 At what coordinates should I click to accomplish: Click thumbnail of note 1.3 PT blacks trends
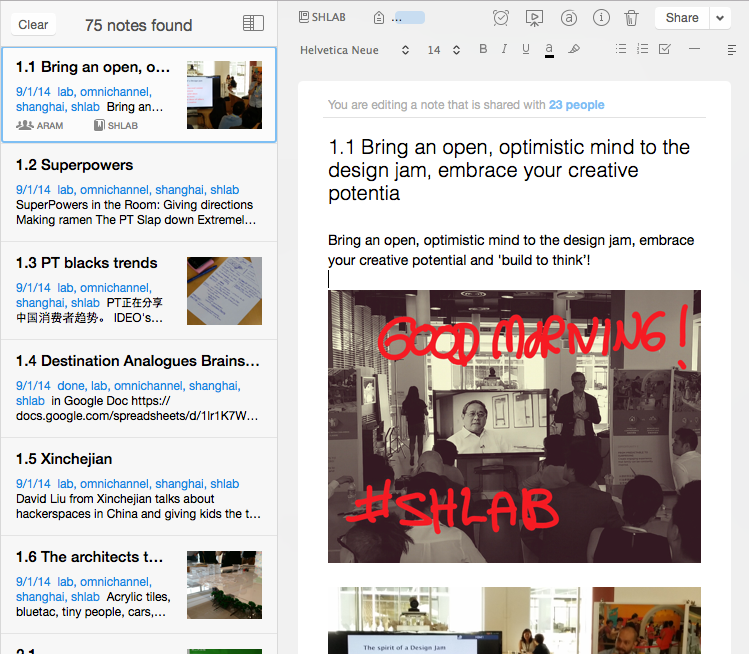224,291
